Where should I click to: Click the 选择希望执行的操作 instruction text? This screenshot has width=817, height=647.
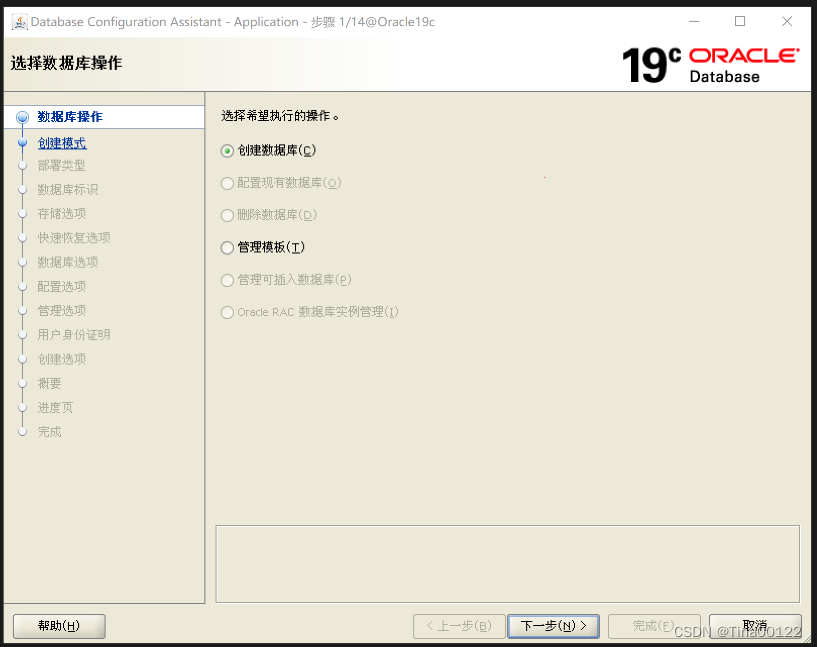click(x=280, y=116)
